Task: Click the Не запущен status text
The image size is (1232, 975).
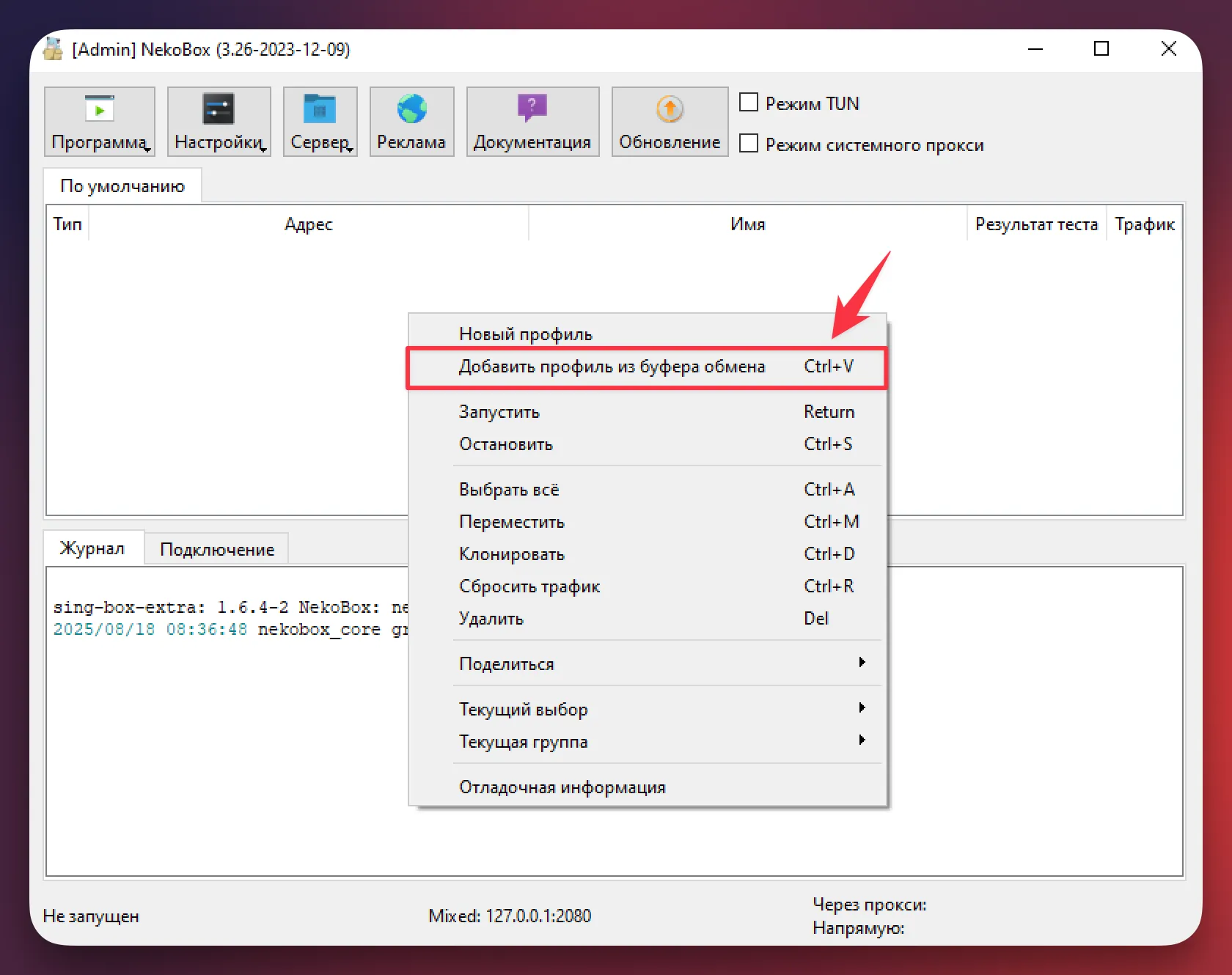Action: pyautogui.click(x=91, y=916)
